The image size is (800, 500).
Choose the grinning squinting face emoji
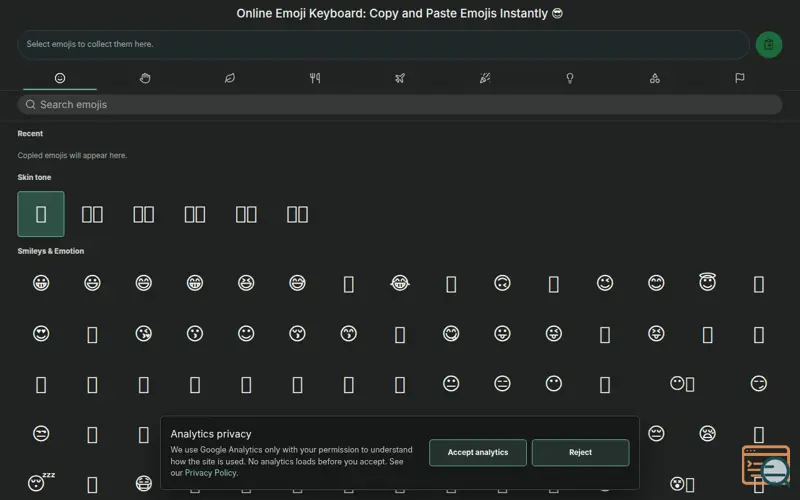pos(246,283)
